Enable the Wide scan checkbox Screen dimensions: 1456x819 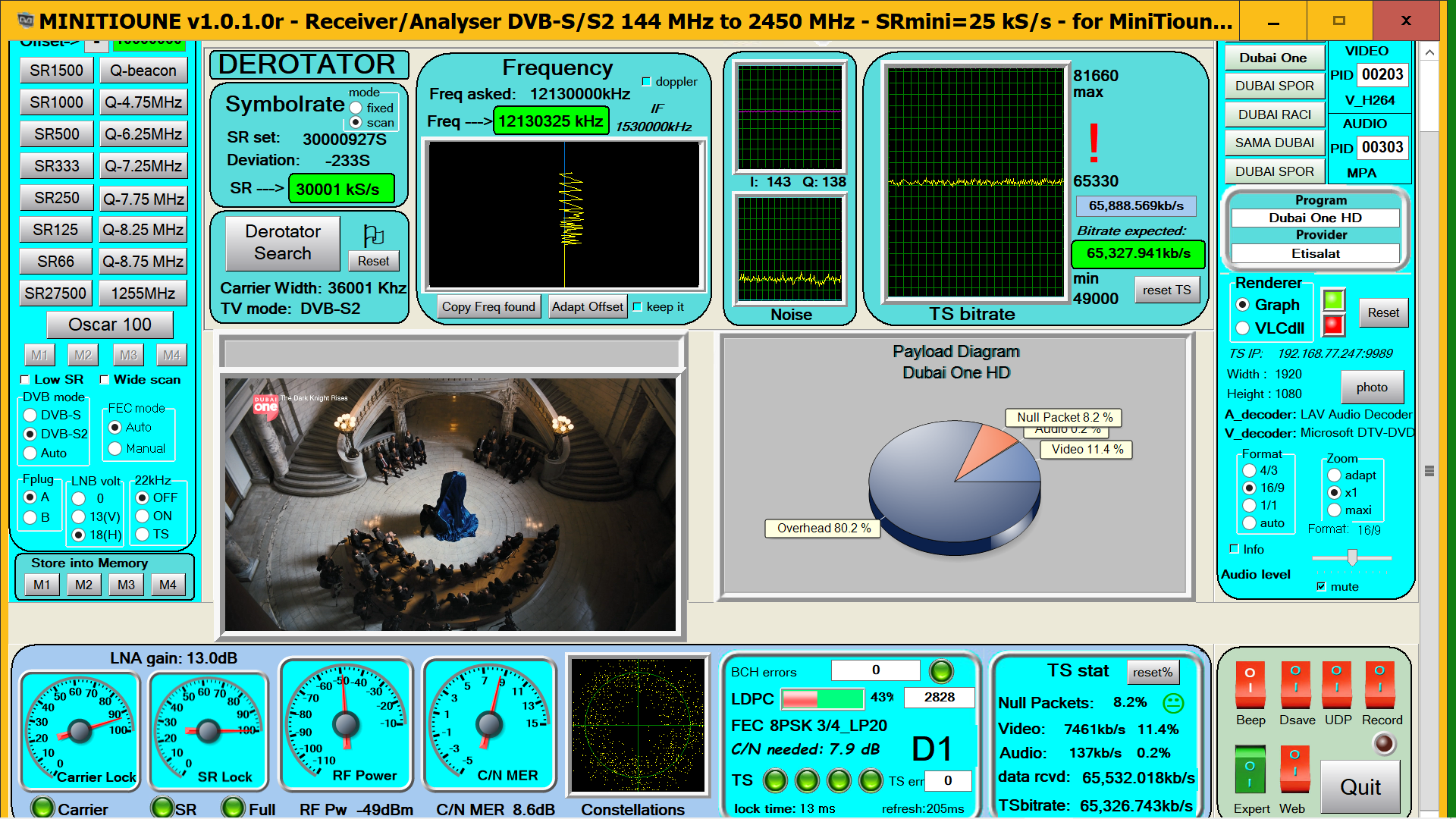click(x=105, y=380)
